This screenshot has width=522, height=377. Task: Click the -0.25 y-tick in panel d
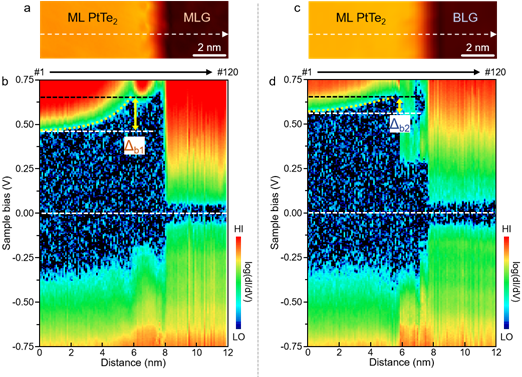291,258
